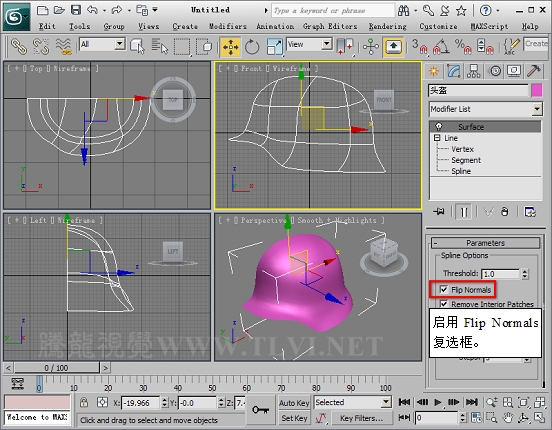Open the Animation menu
This screenshot has width=552, height=430.
(275, 26)
